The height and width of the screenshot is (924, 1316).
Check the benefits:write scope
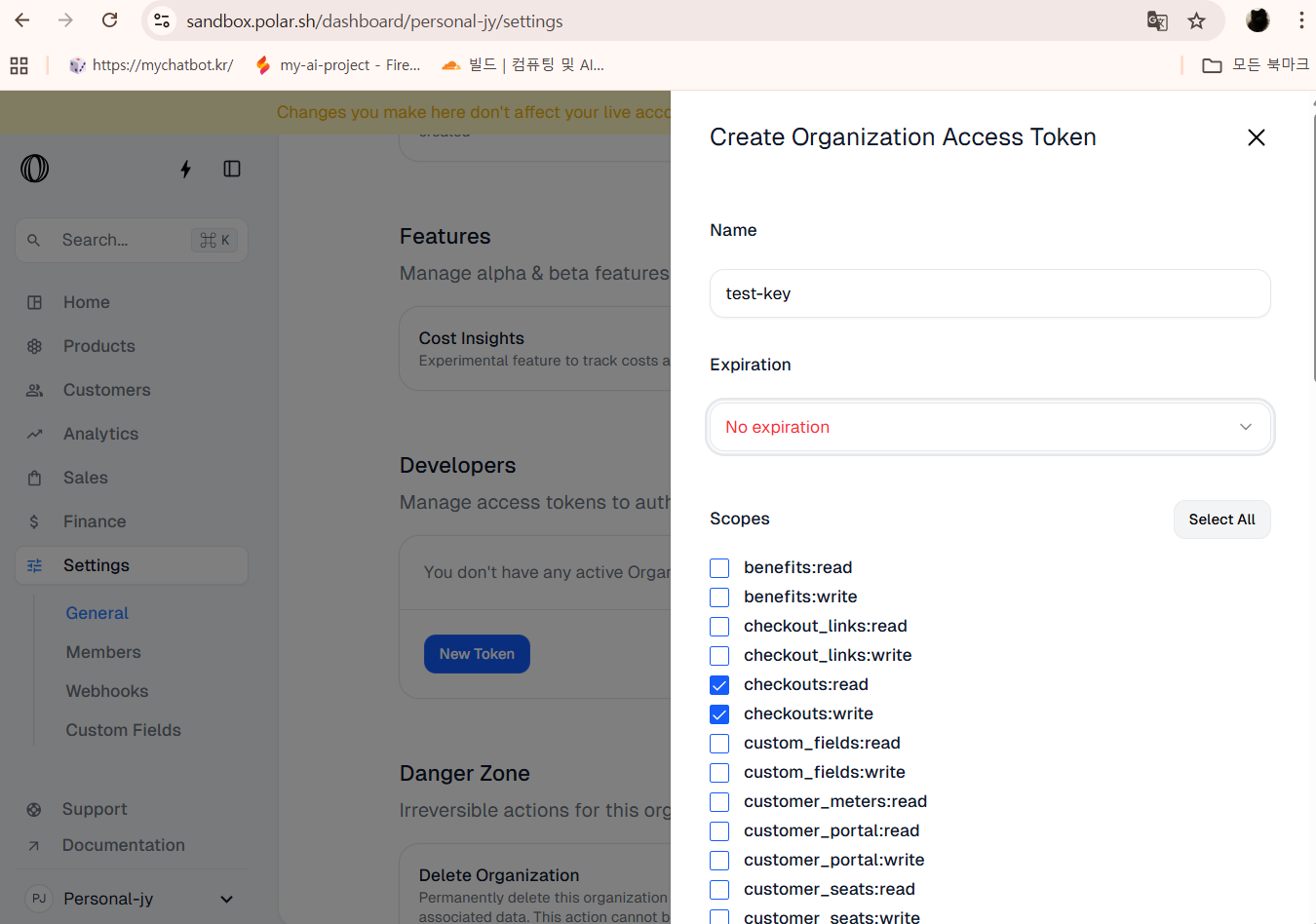point(719,597)
